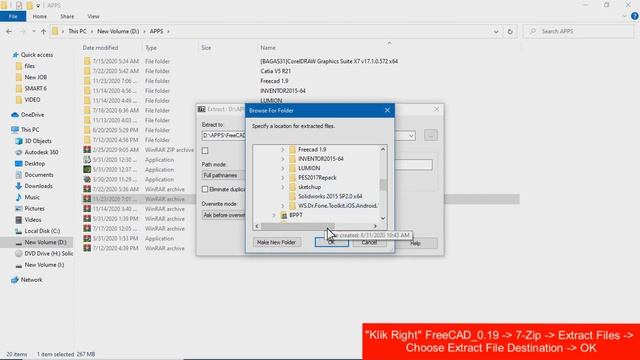Click the Explorer Back arrow
Image resolution: width=640 pixels, height=360 pixels.
tap(9, 31)
